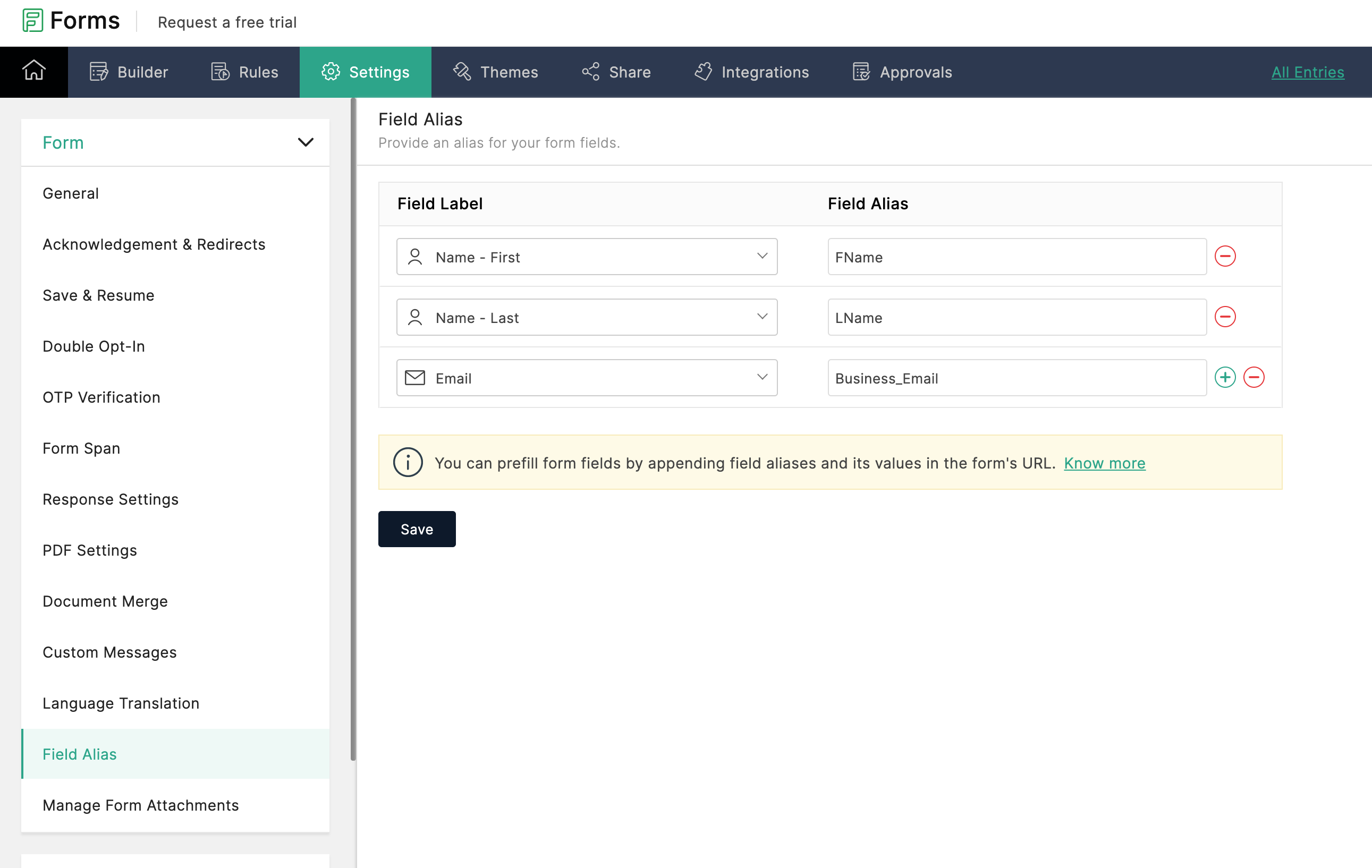Click the Business_Email alias input field
1372x868 pixels.
pyautogui.click(x=1017, y=378)
